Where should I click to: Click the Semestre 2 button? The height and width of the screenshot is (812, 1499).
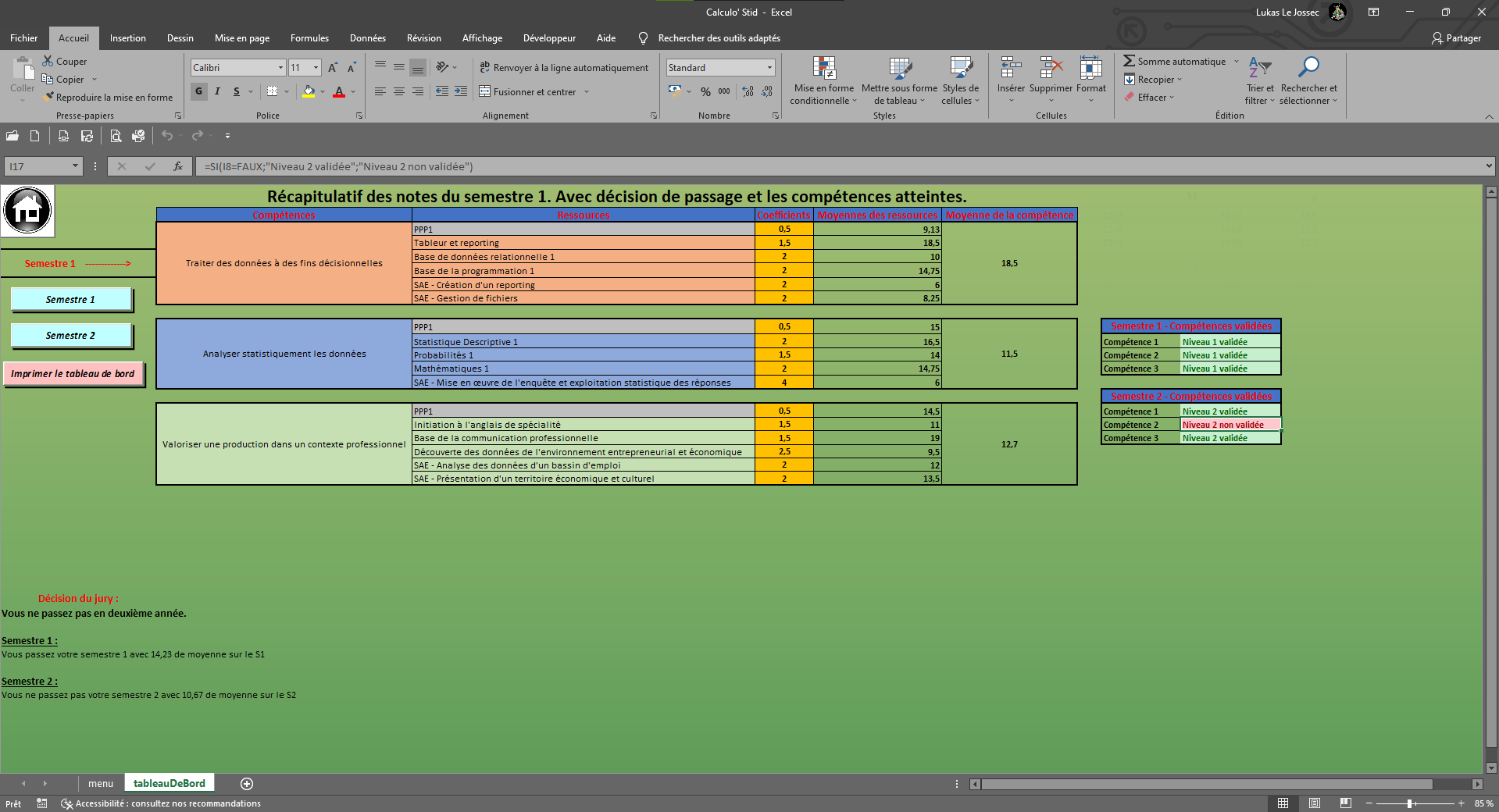(70, 336)
